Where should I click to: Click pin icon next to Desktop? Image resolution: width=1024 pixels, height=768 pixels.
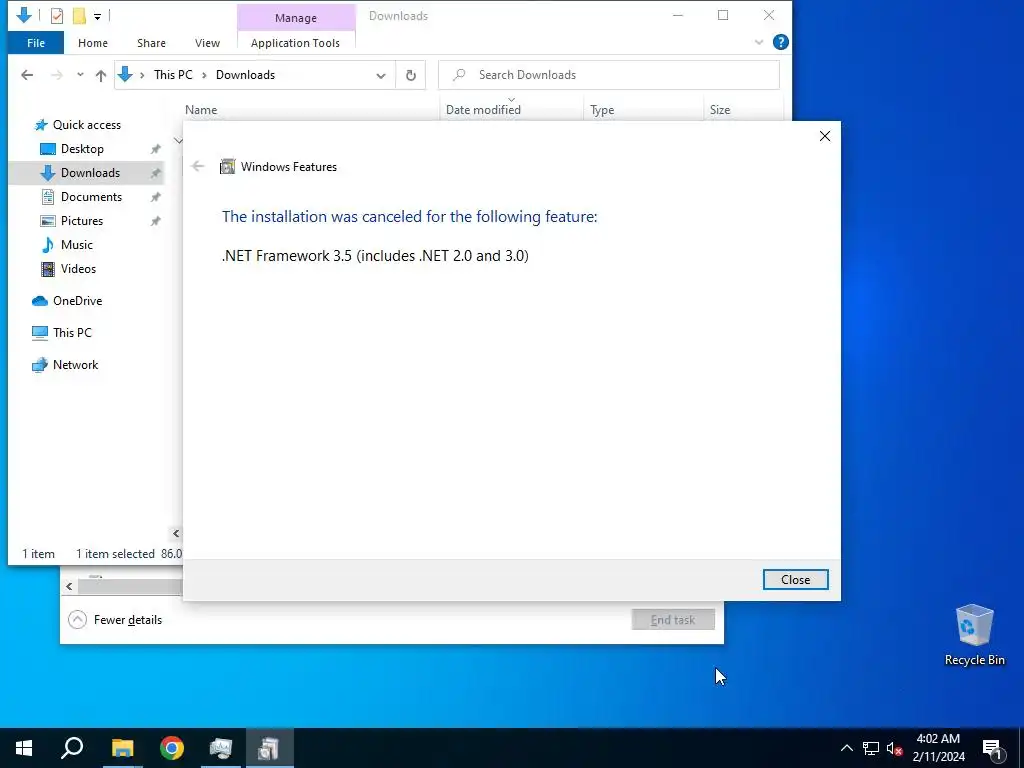155,149
